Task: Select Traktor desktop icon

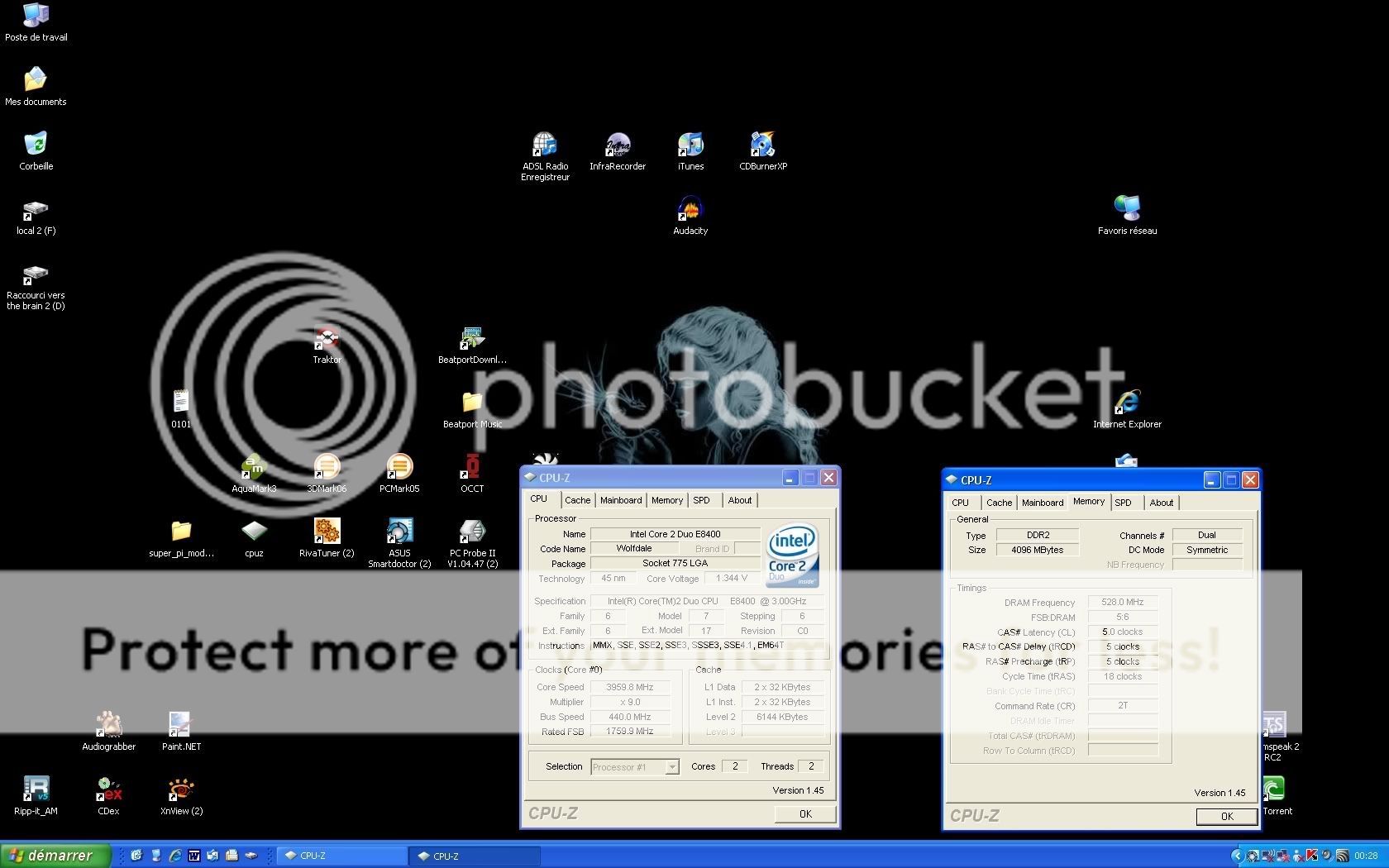Action: pyautogui.click(x=327, y=344)
